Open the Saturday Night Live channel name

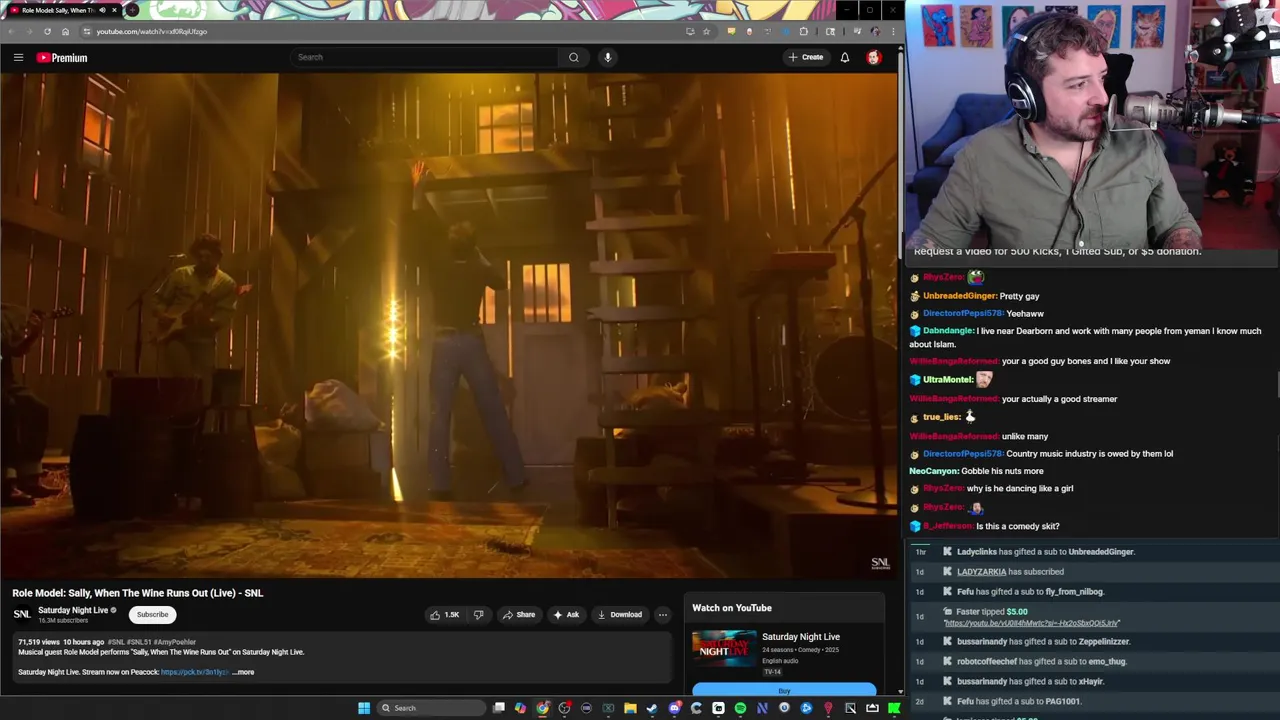(73, 610)
